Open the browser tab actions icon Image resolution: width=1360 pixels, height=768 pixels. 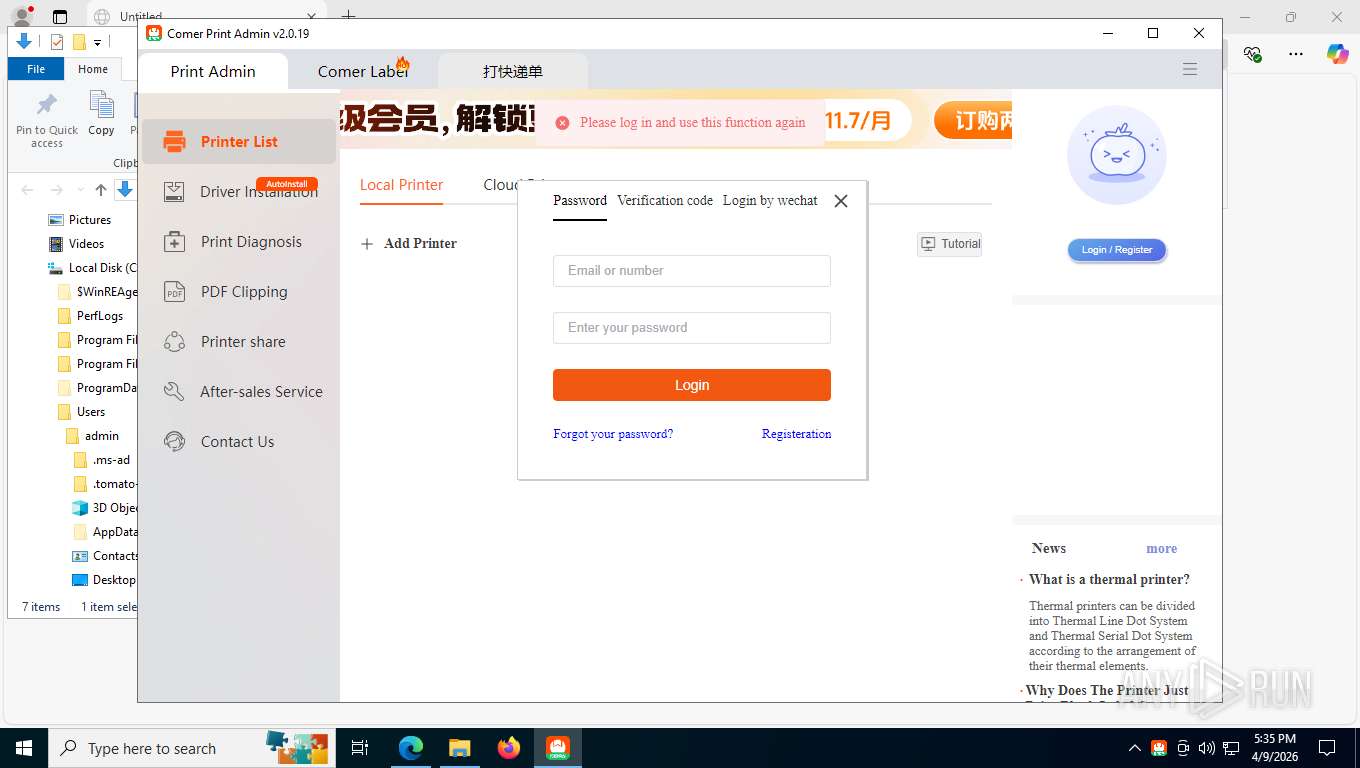coord(60,17)
